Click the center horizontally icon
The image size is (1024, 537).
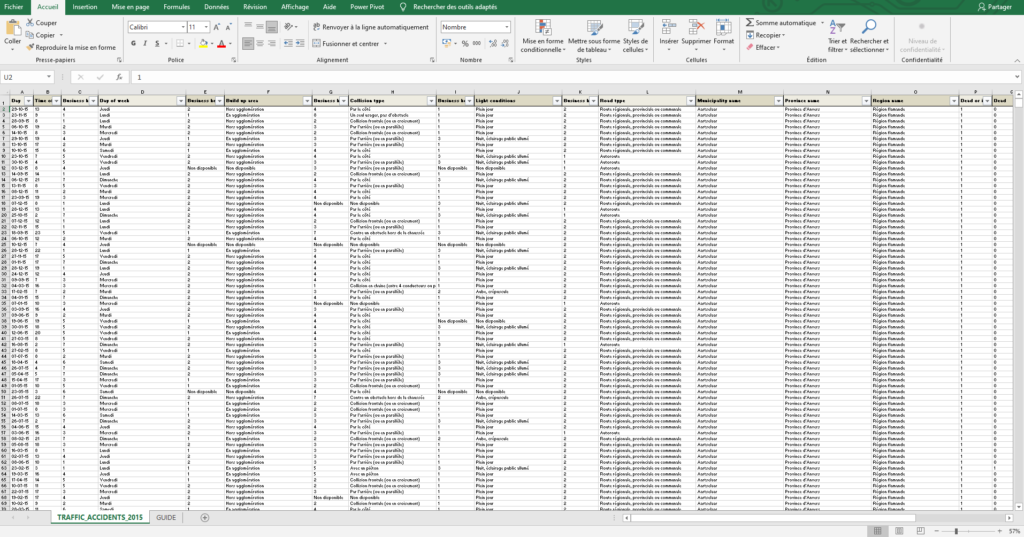click(x=259, y=44)
